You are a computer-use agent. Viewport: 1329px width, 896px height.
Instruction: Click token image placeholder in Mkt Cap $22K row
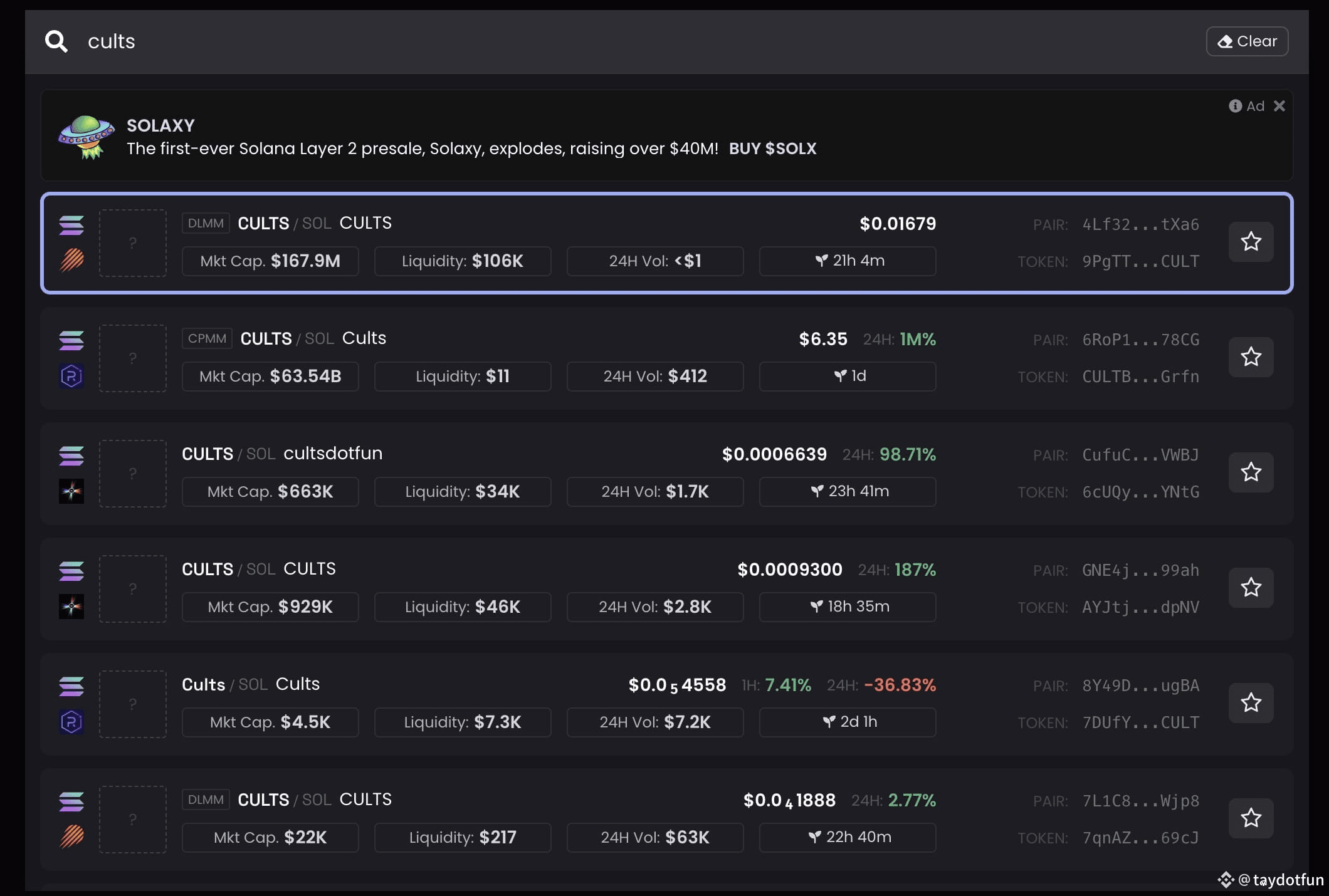[133, 820]
